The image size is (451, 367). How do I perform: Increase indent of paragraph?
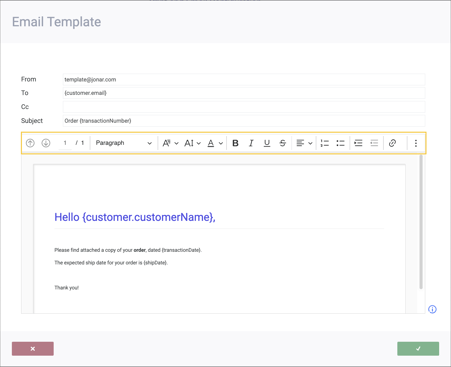[x=358, y=143]
